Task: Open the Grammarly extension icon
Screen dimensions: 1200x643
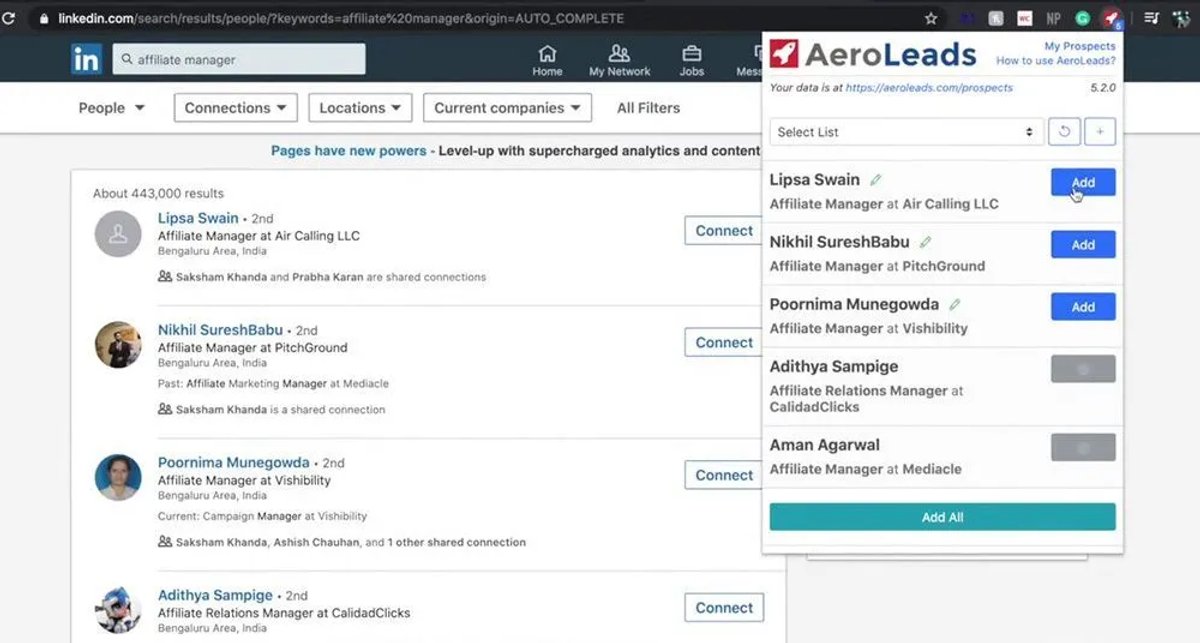Action: pyautogui.click(x=1082, y=18)
